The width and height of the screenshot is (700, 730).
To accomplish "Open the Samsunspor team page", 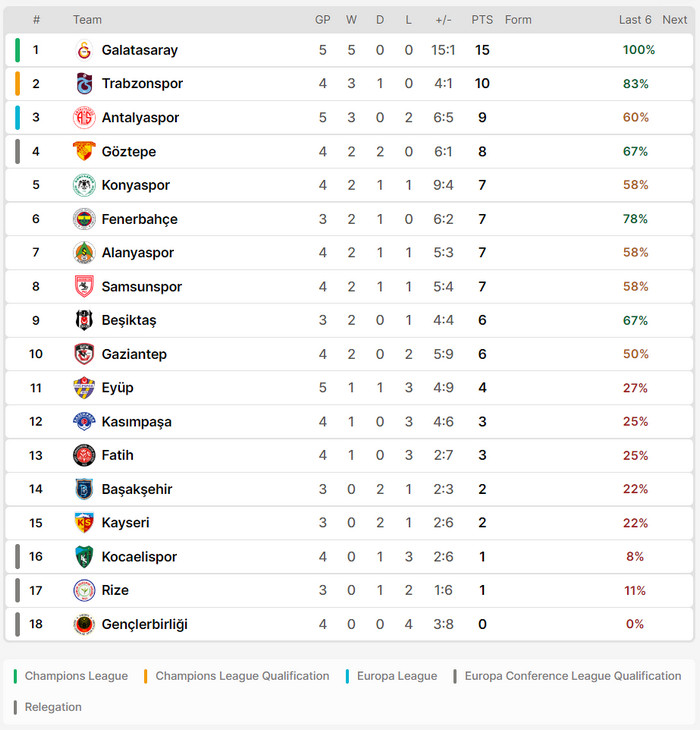I will [142, 287].
